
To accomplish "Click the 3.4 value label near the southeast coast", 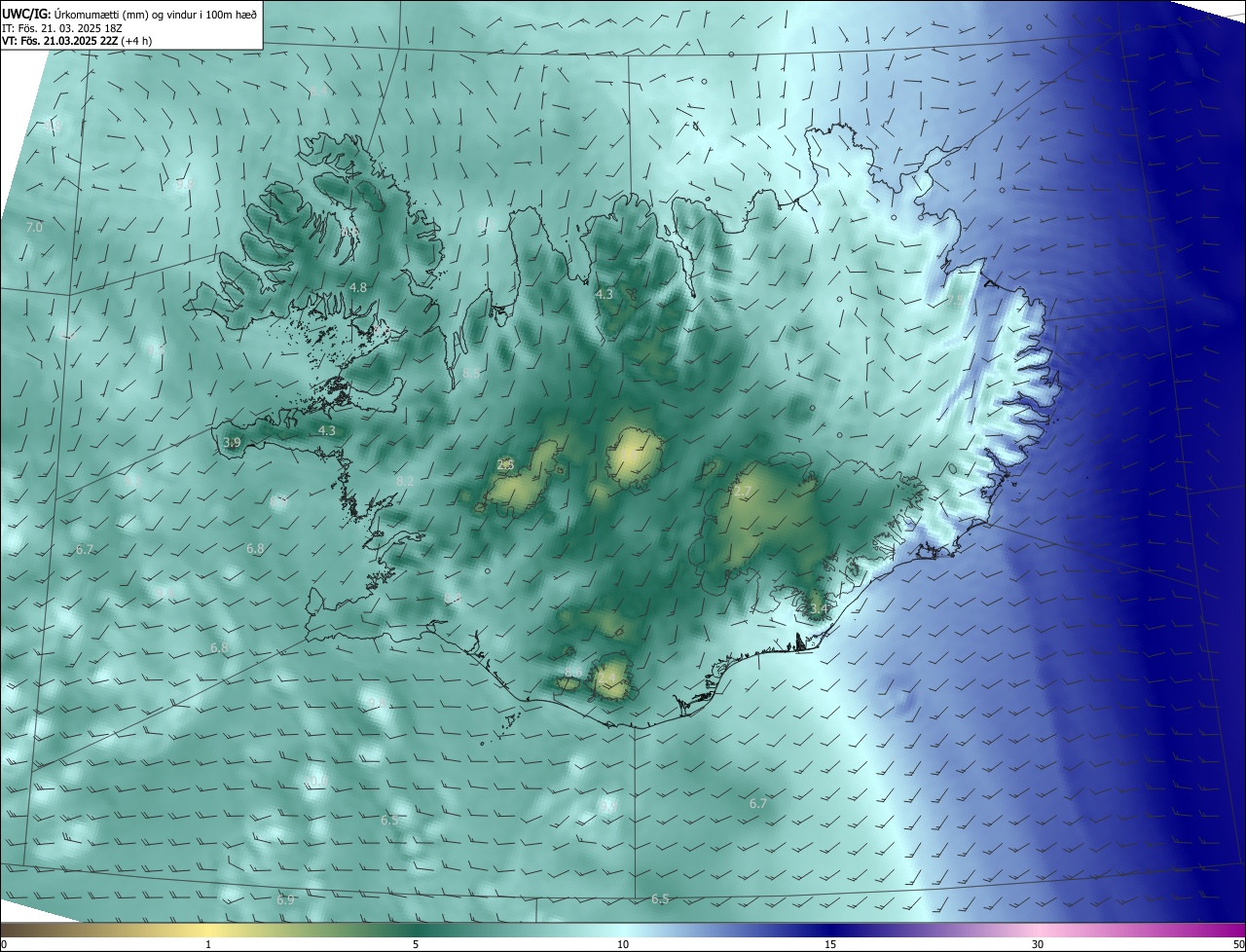I will (819, 609).
